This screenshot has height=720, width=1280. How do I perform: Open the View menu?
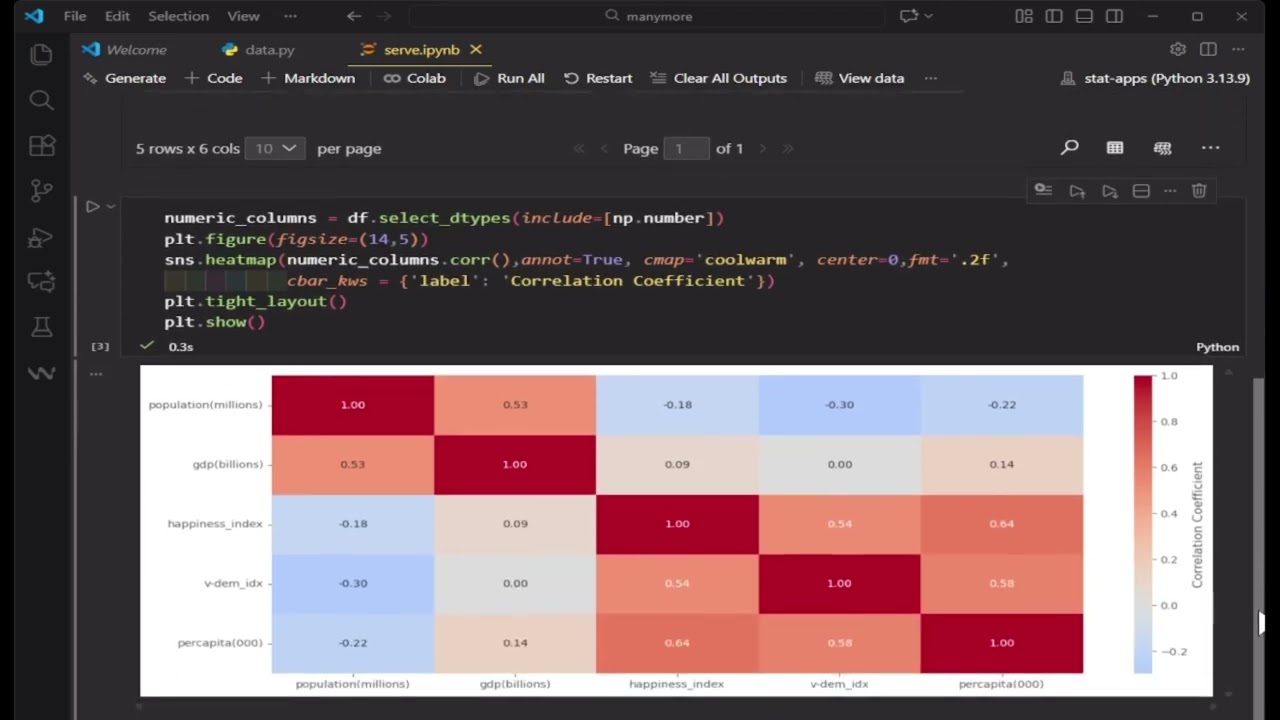coord(243,16)
